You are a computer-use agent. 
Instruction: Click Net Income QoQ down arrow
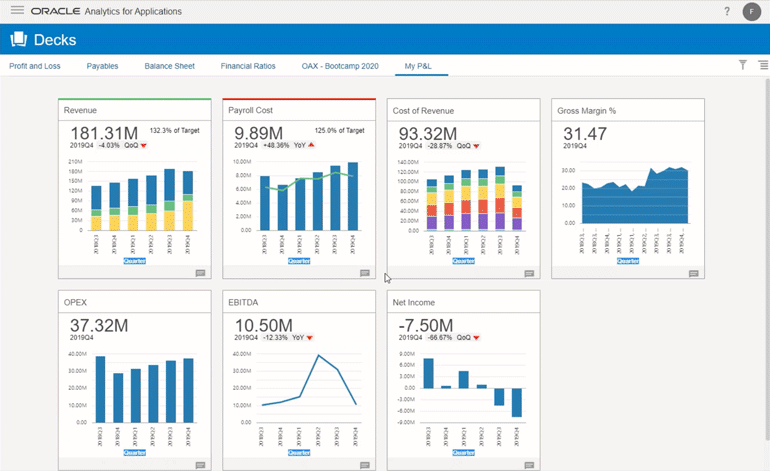pos(476,337)
